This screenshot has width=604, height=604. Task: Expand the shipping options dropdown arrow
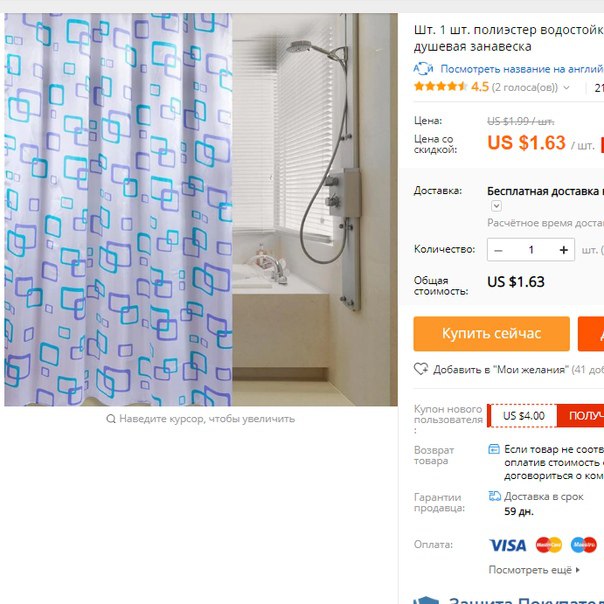pos(496,206)
